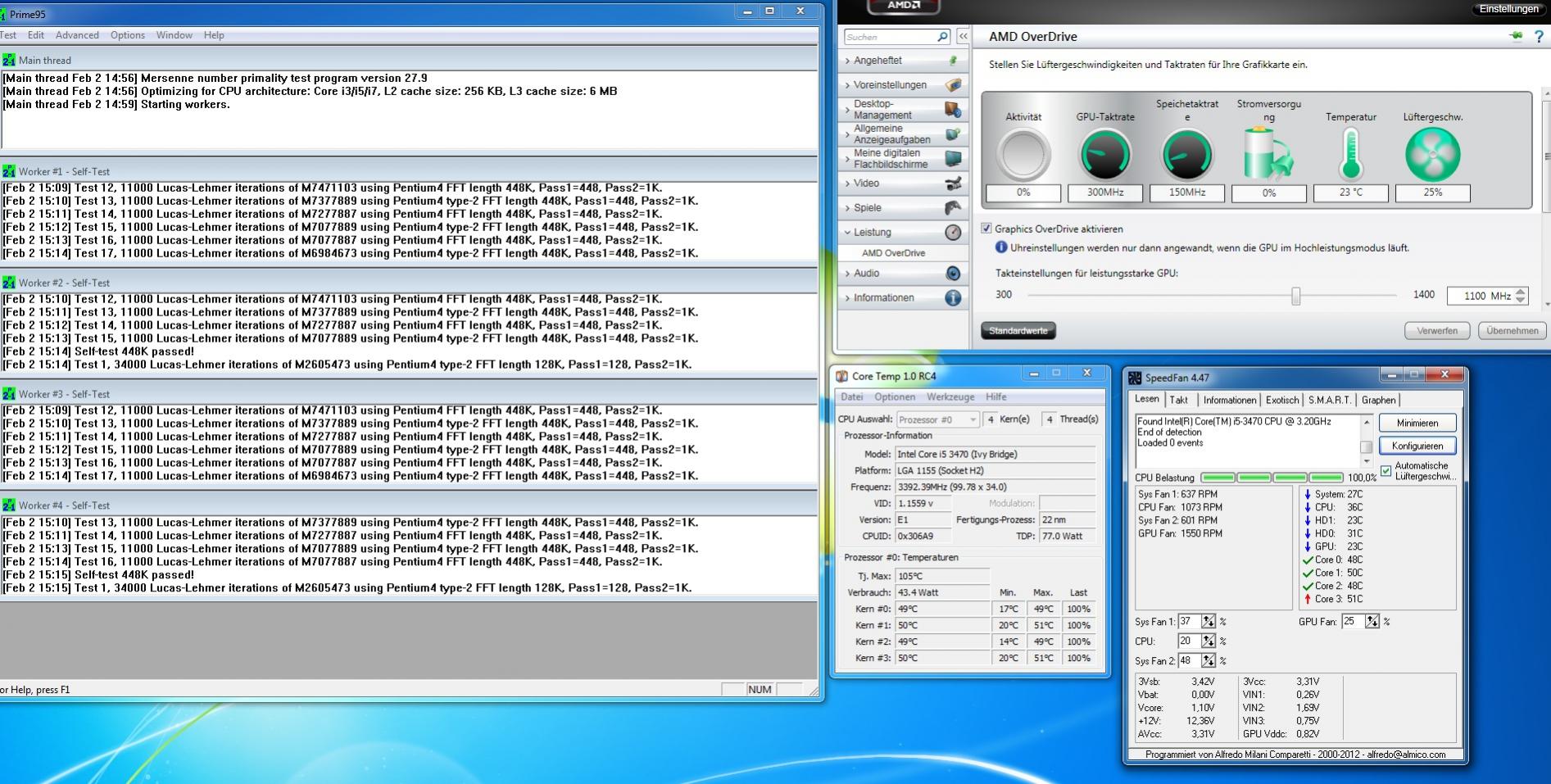Image resolution: width=1551 pixels, height=784 pixels.
Task: Click the Standardwerte button
Action: coord(1018,331)
